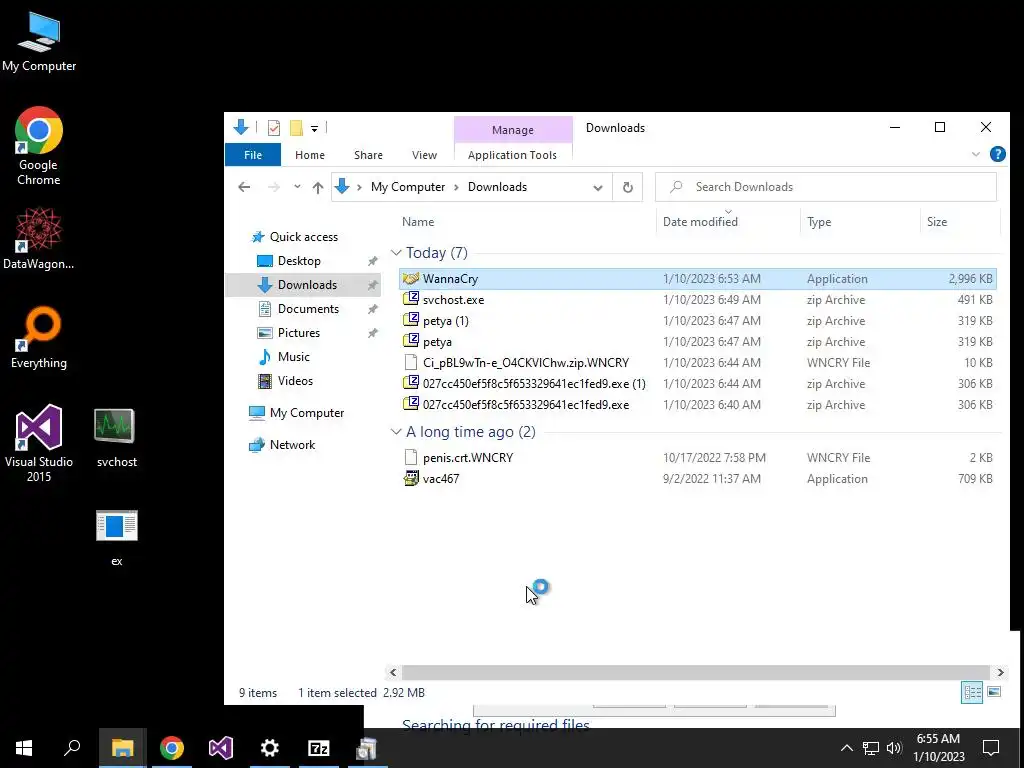Open the DataWagon desktop shortcut

39,238
